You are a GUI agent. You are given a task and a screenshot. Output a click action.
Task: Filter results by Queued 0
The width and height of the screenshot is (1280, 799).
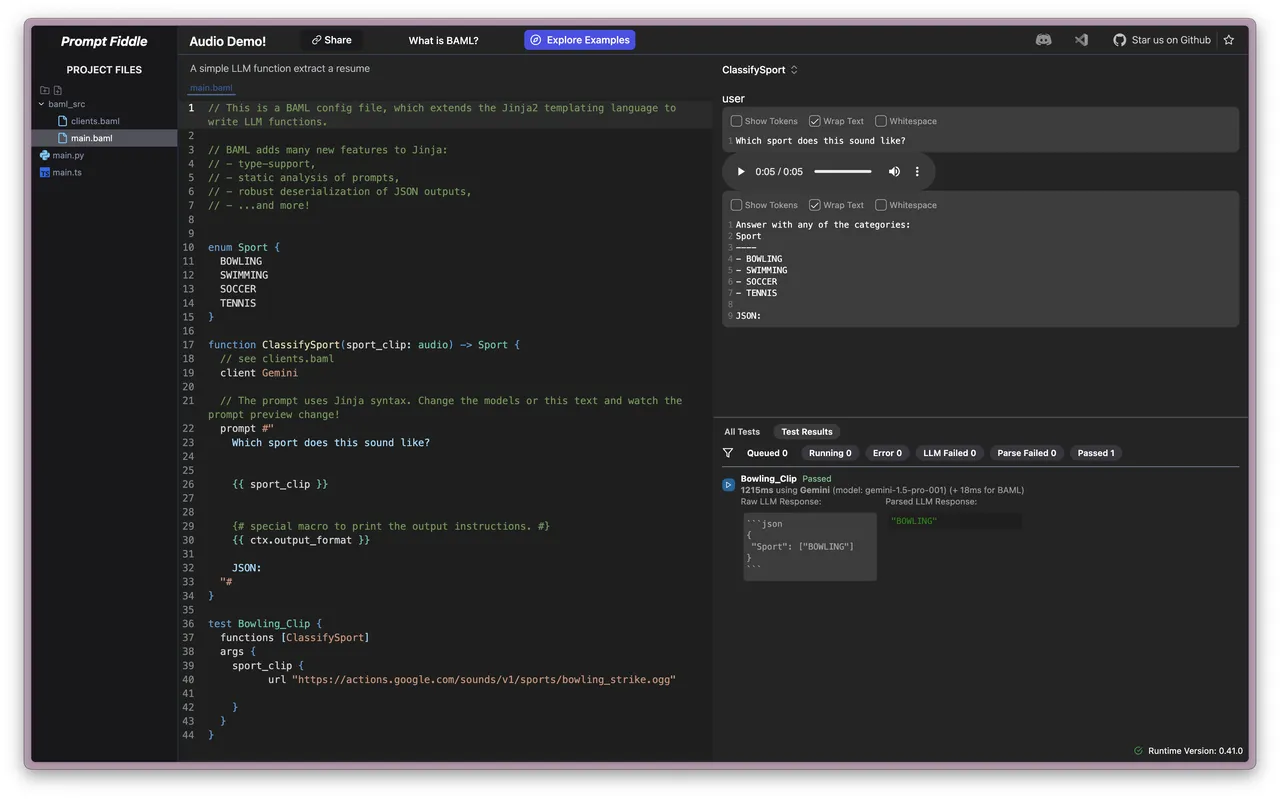click(x=767, y=453)
